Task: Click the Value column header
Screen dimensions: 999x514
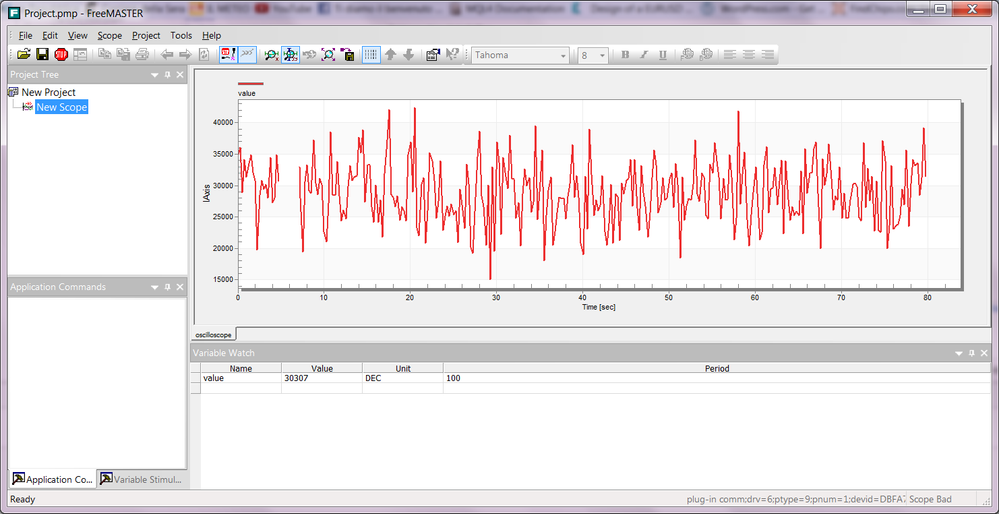Action: coord(322,368)
